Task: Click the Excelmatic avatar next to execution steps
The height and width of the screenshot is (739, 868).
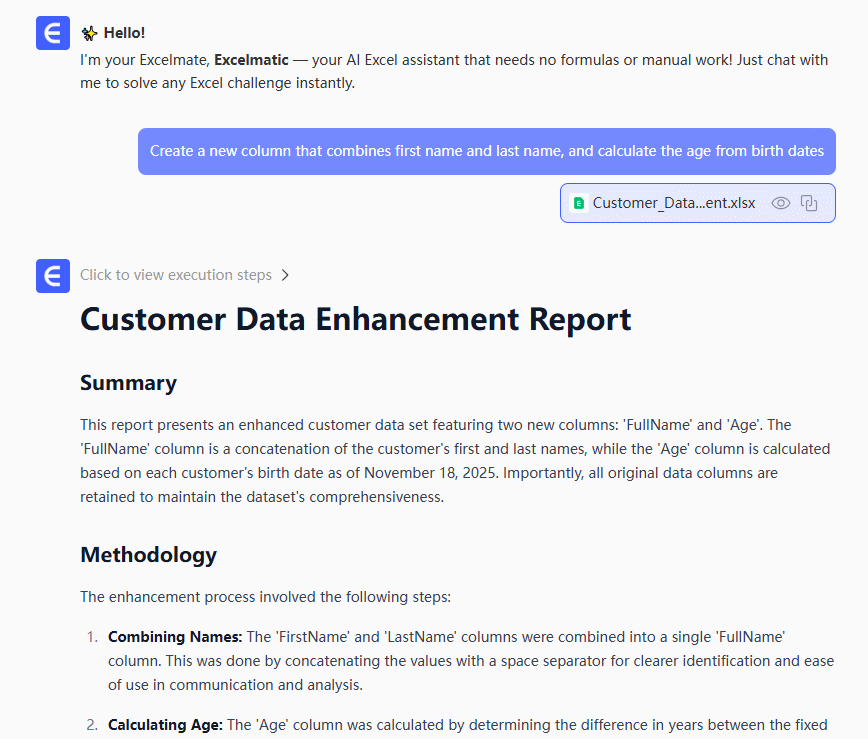Action: (x=53, y=276)
